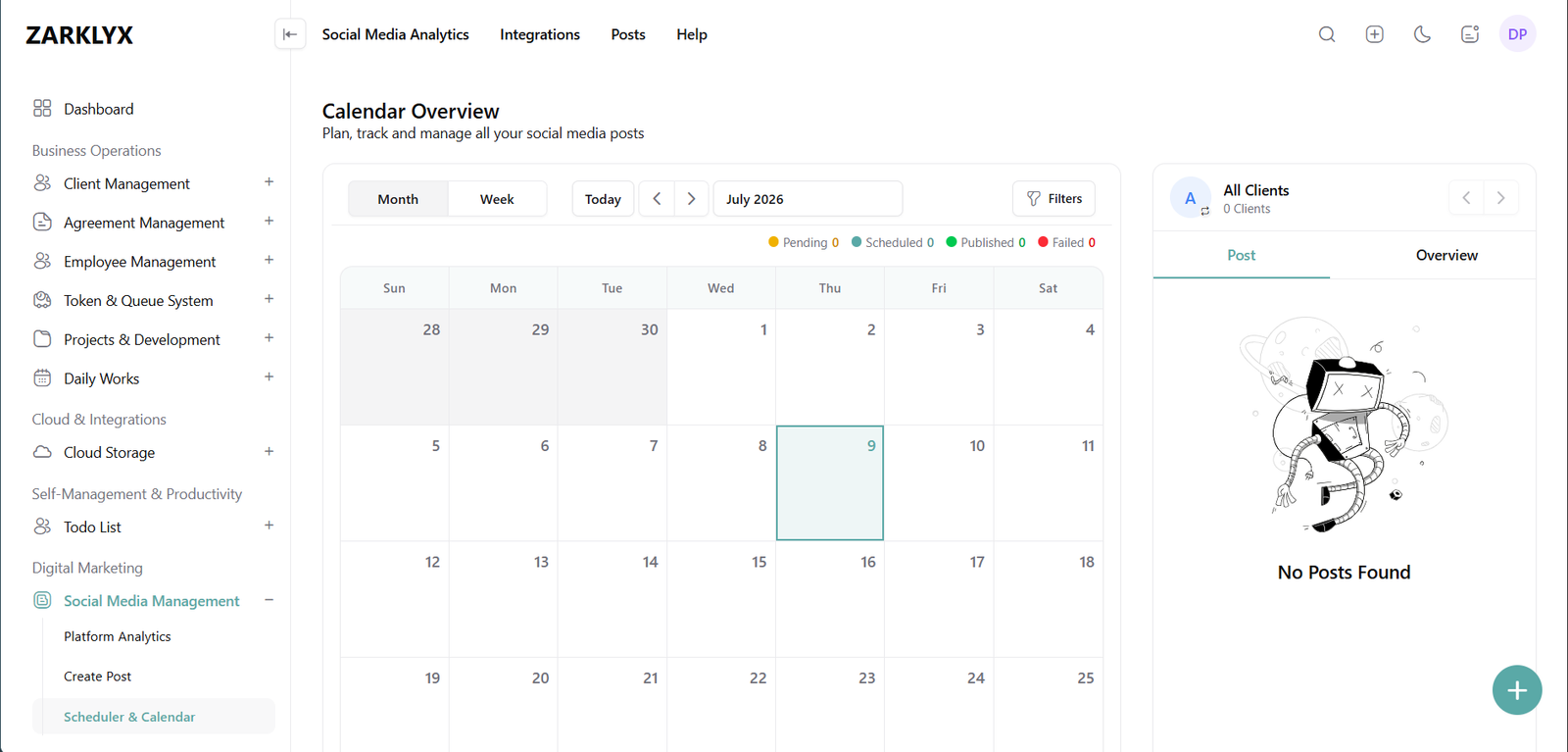
Task: Open the DP user avatar menu
Action: point(1517,34)
